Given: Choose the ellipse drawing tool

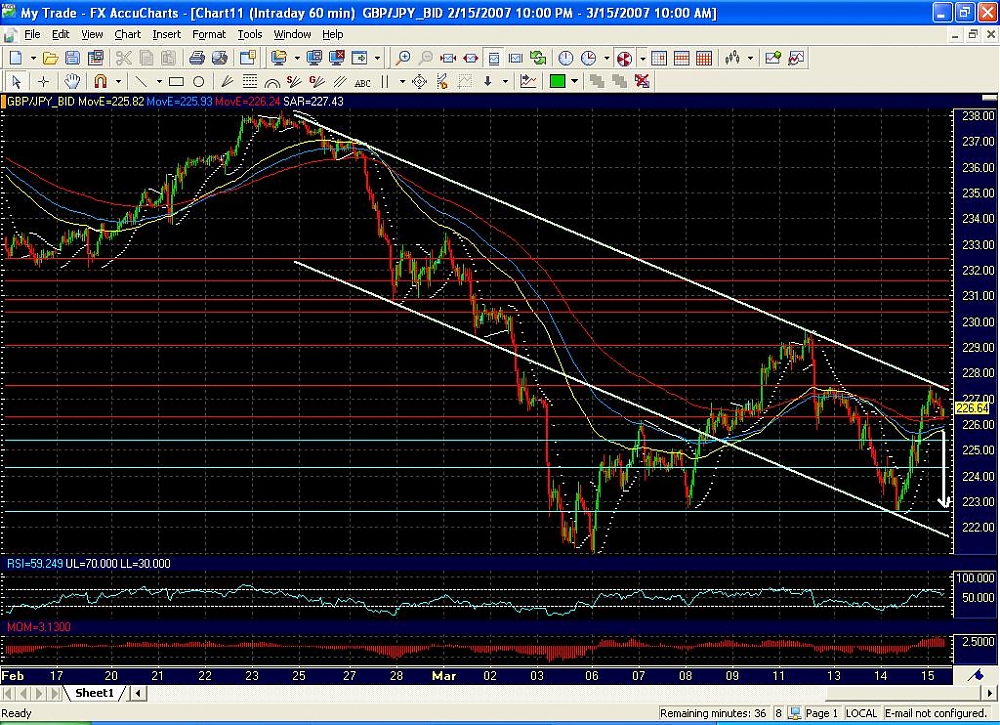Looking at the screenshot, I should coord(198,81).
